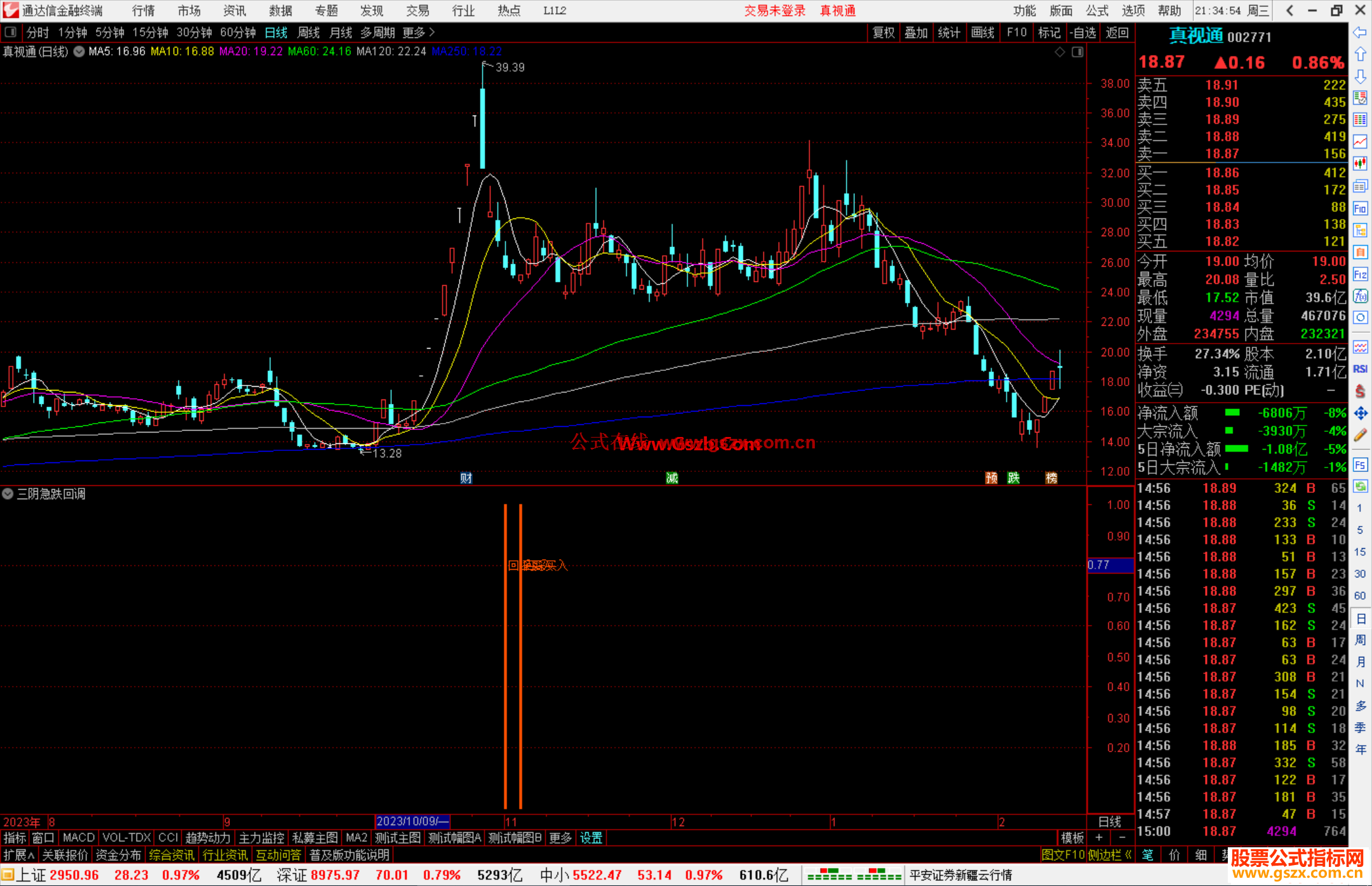Image resolution: width=1372 pixels, height=886 pixels.
Task: Toggle the MA indicator circle beside 真视通(日线)
Action: [79, 51]
